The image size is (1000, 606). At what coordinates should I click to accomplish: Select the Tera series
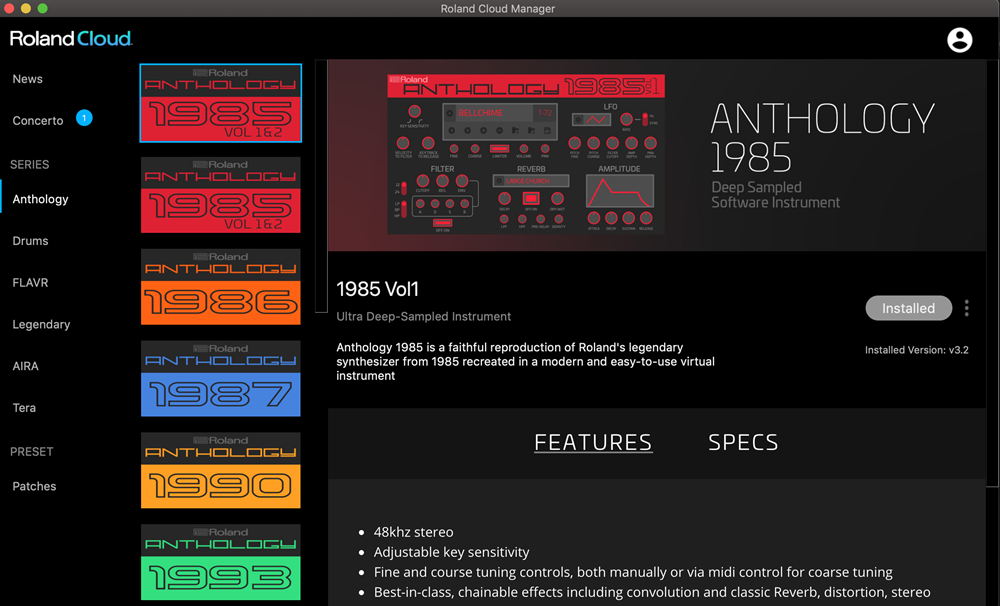coord(24,408)
